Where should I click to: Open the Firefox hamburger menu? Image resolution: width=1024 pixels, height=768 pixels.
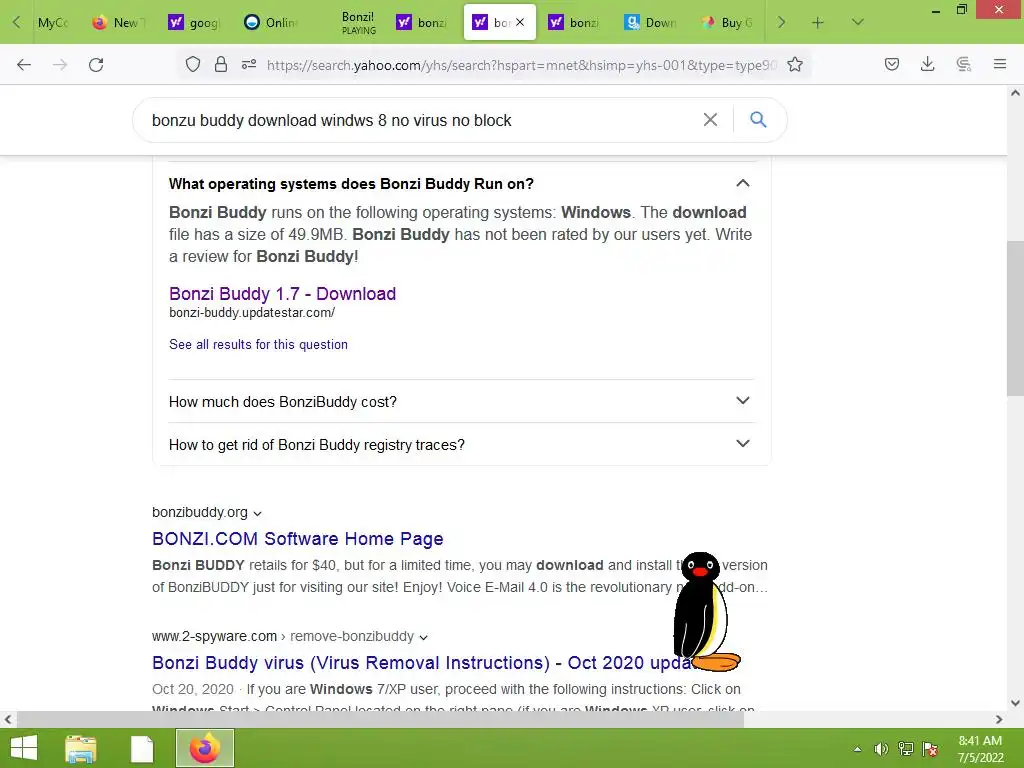coord(1000,64)
